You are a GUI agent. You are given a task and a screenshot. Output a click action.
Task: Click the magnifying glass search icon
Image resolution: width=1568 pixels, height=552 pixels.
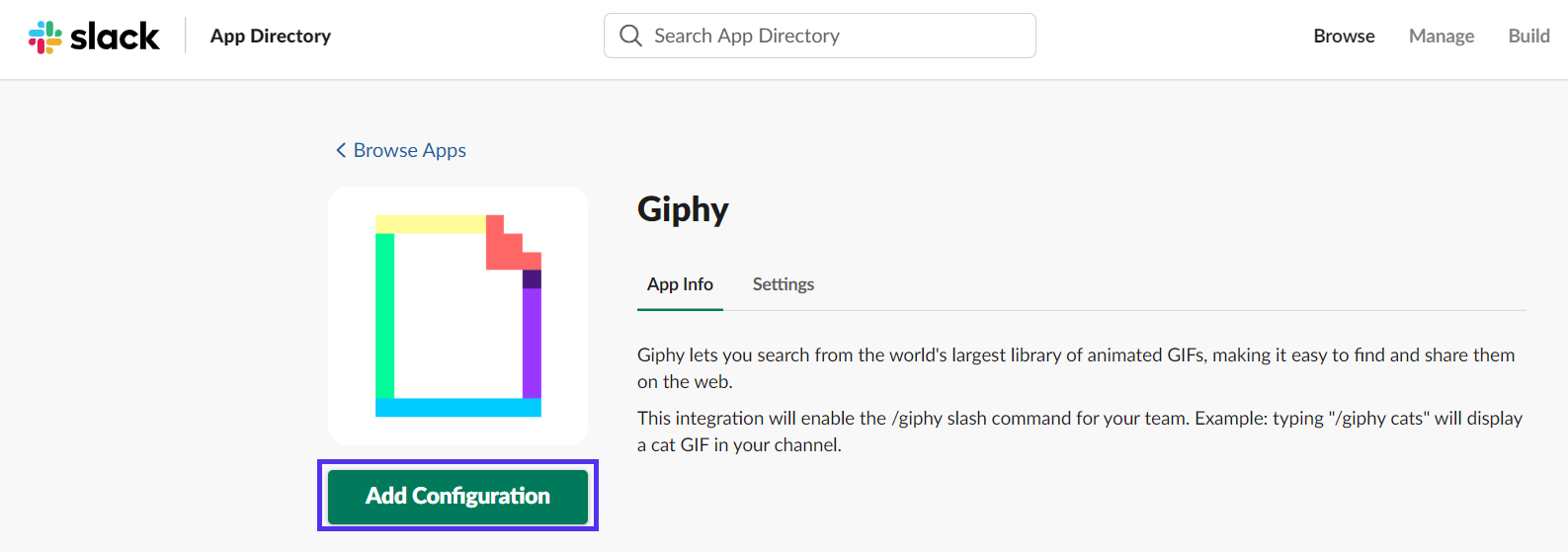coord(630,37)
